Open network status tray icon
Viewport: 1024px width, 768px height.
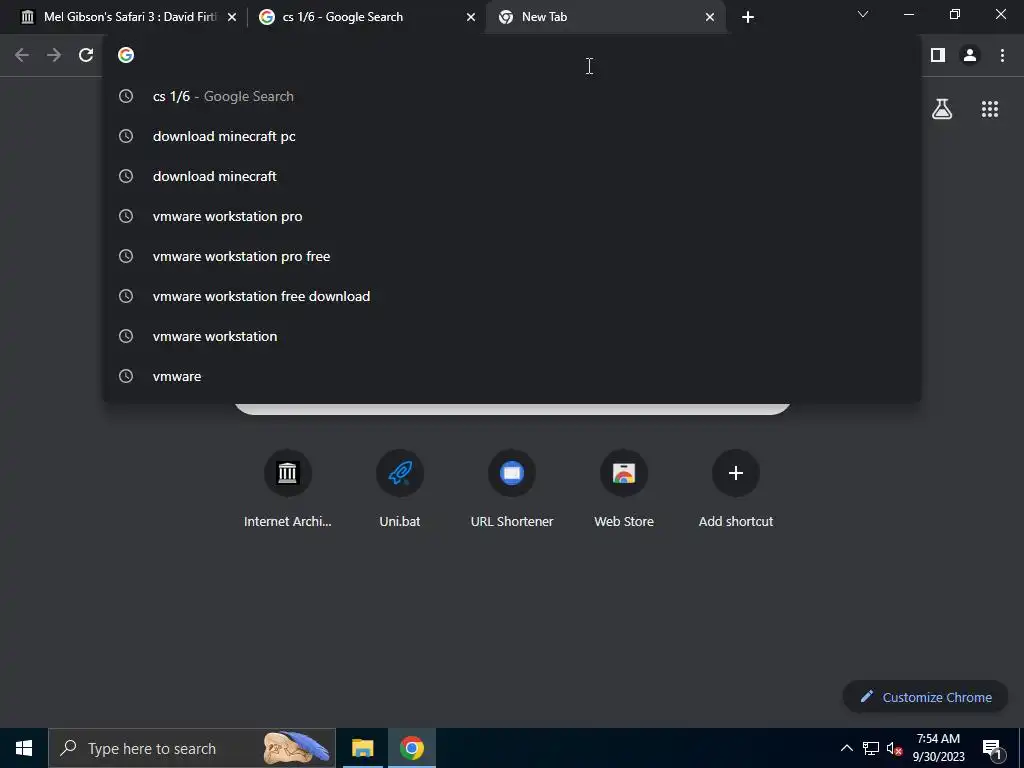(871, 748)
